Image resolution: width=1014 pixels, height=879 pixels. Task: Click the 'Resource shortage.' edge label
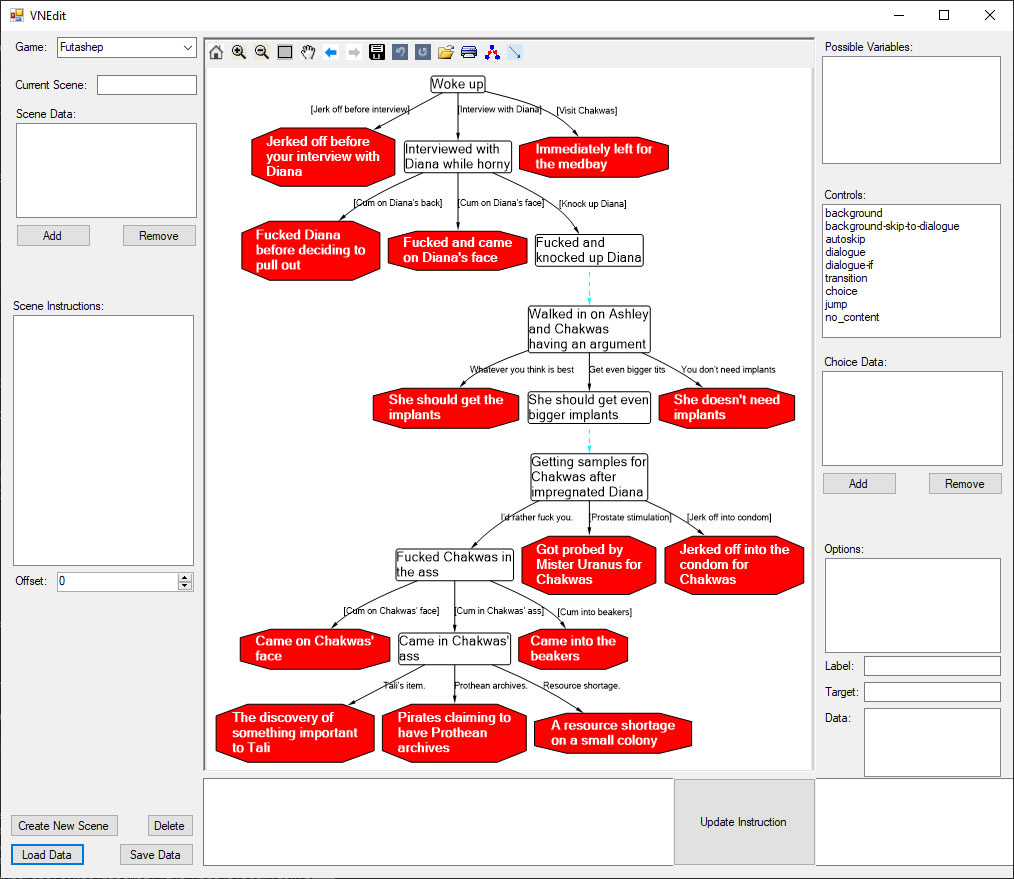pos(581,686)
